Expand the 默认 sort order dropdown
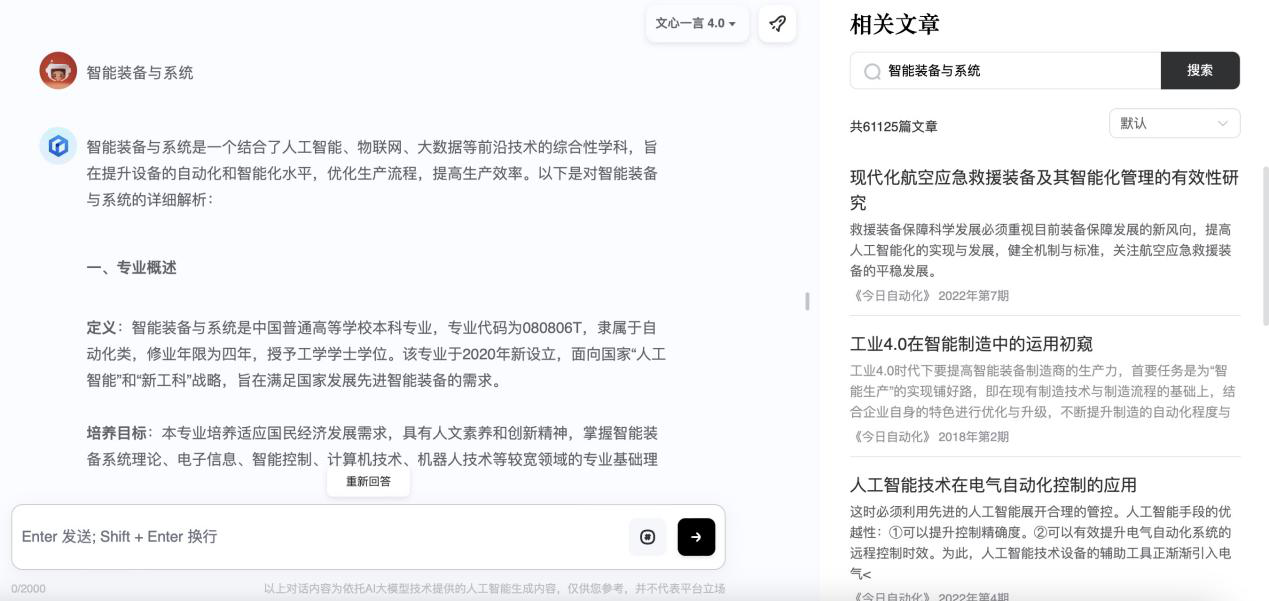The image size is (1269, 601). [1174, 123]
